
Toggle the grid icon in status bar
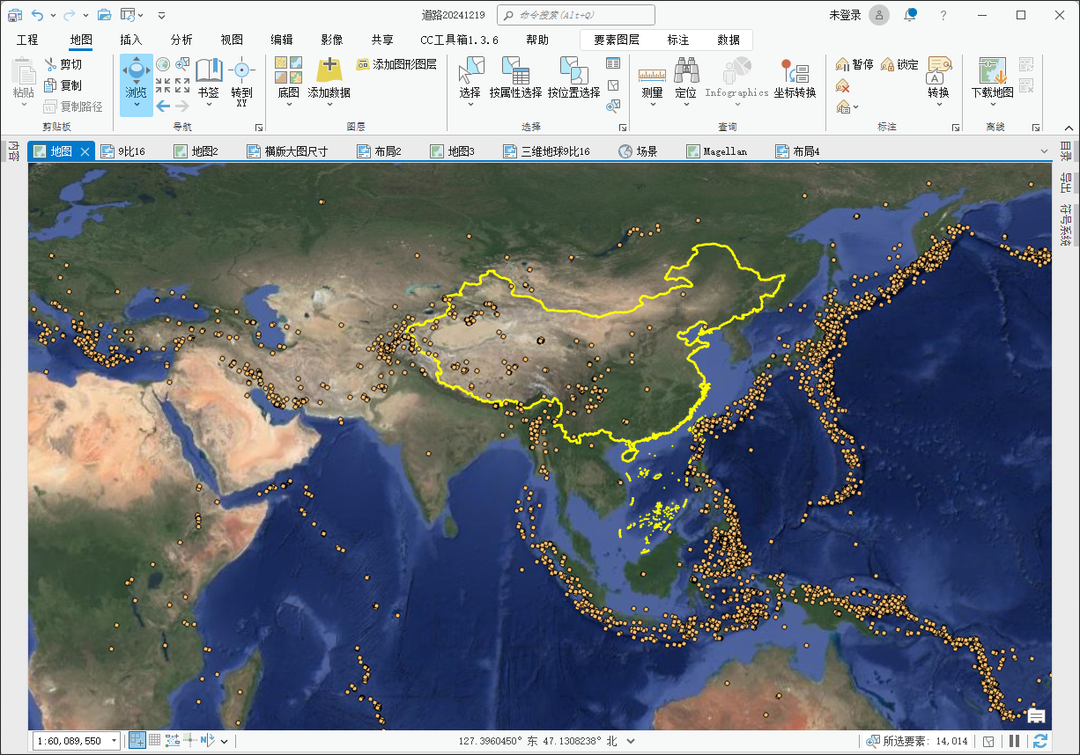point(155,741)
